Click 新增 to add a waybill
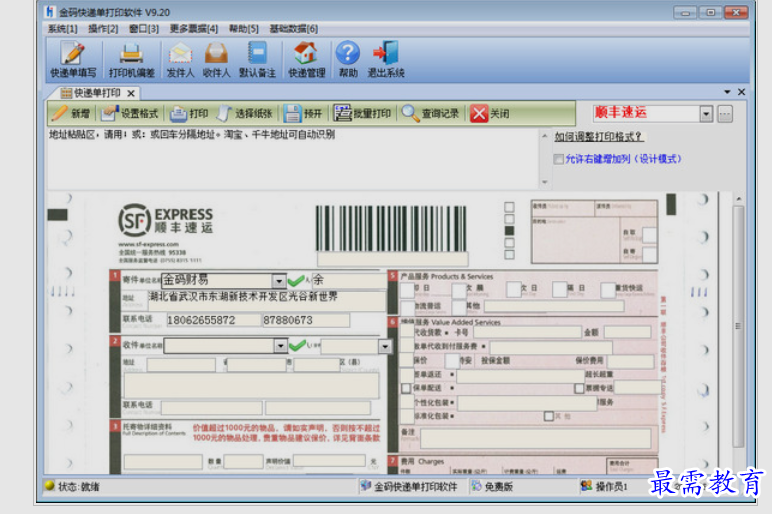This screenshot has width=772, height=514. click(71, 114)
